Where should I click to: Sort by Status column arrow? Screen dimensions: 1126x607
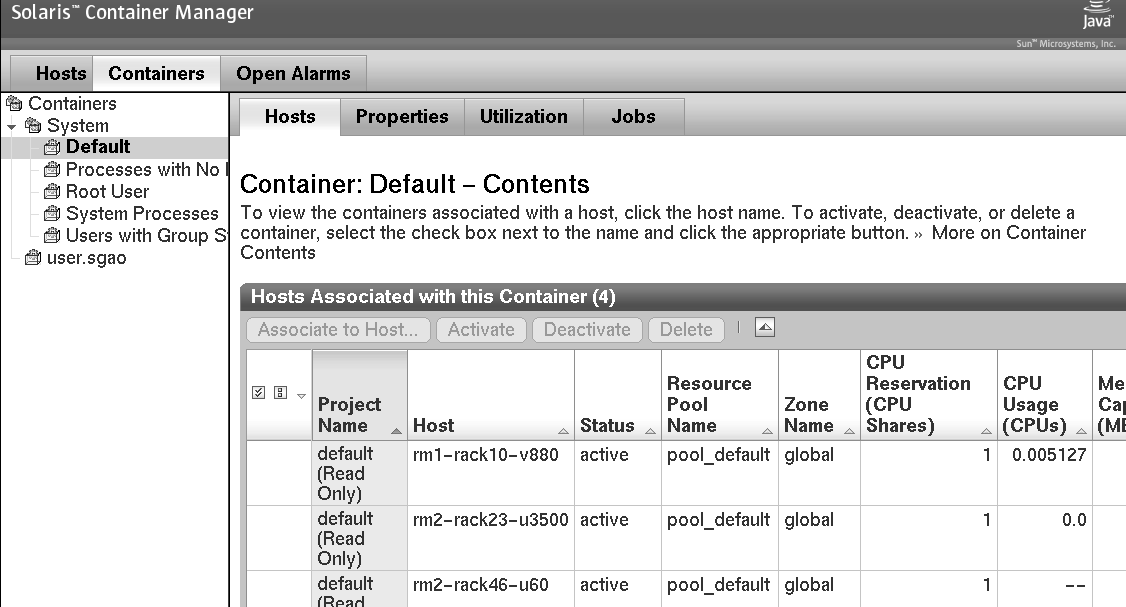(651, 431)
